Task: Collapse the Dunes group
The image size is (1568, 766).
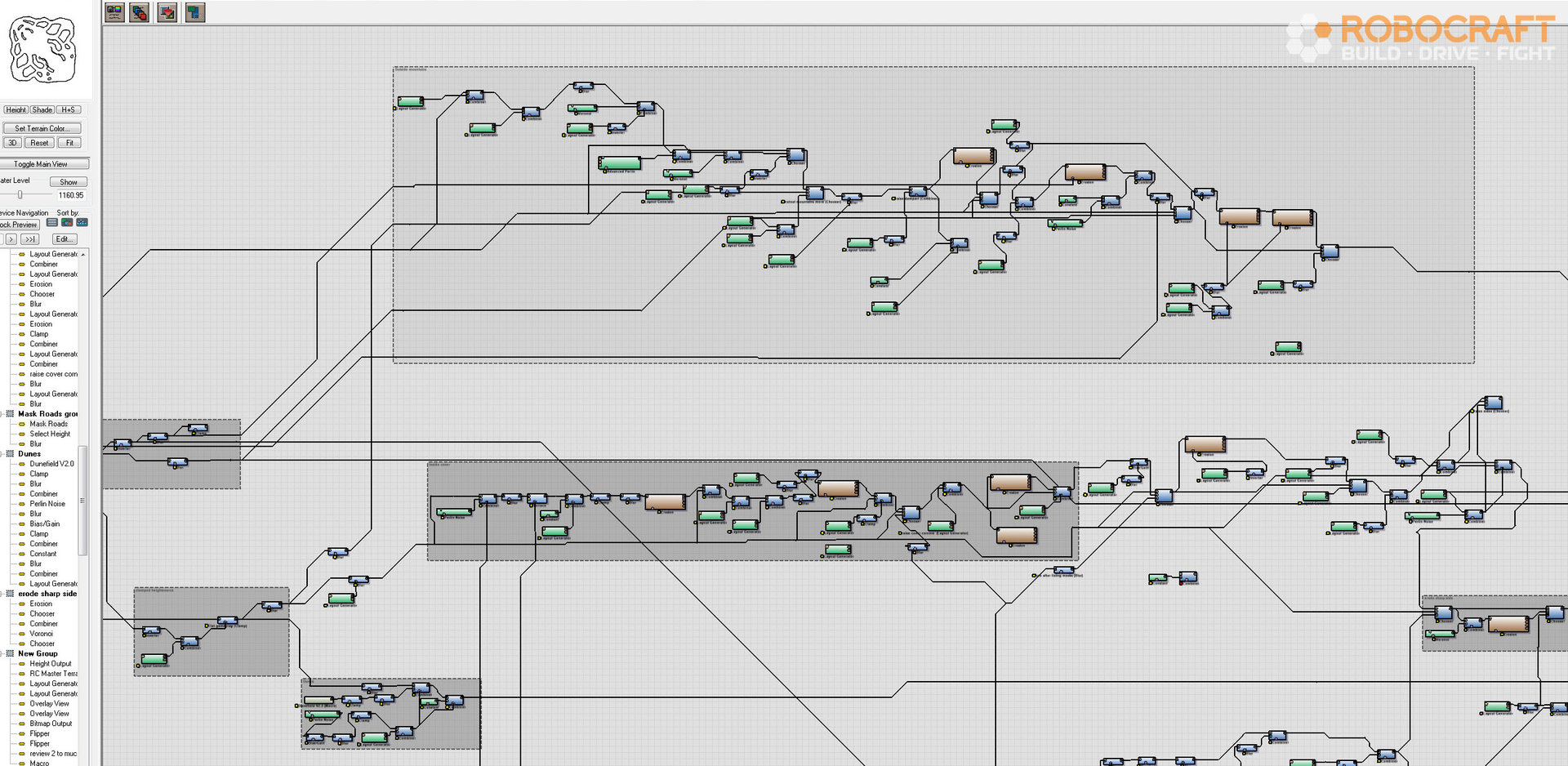Action: click(2, 454)
